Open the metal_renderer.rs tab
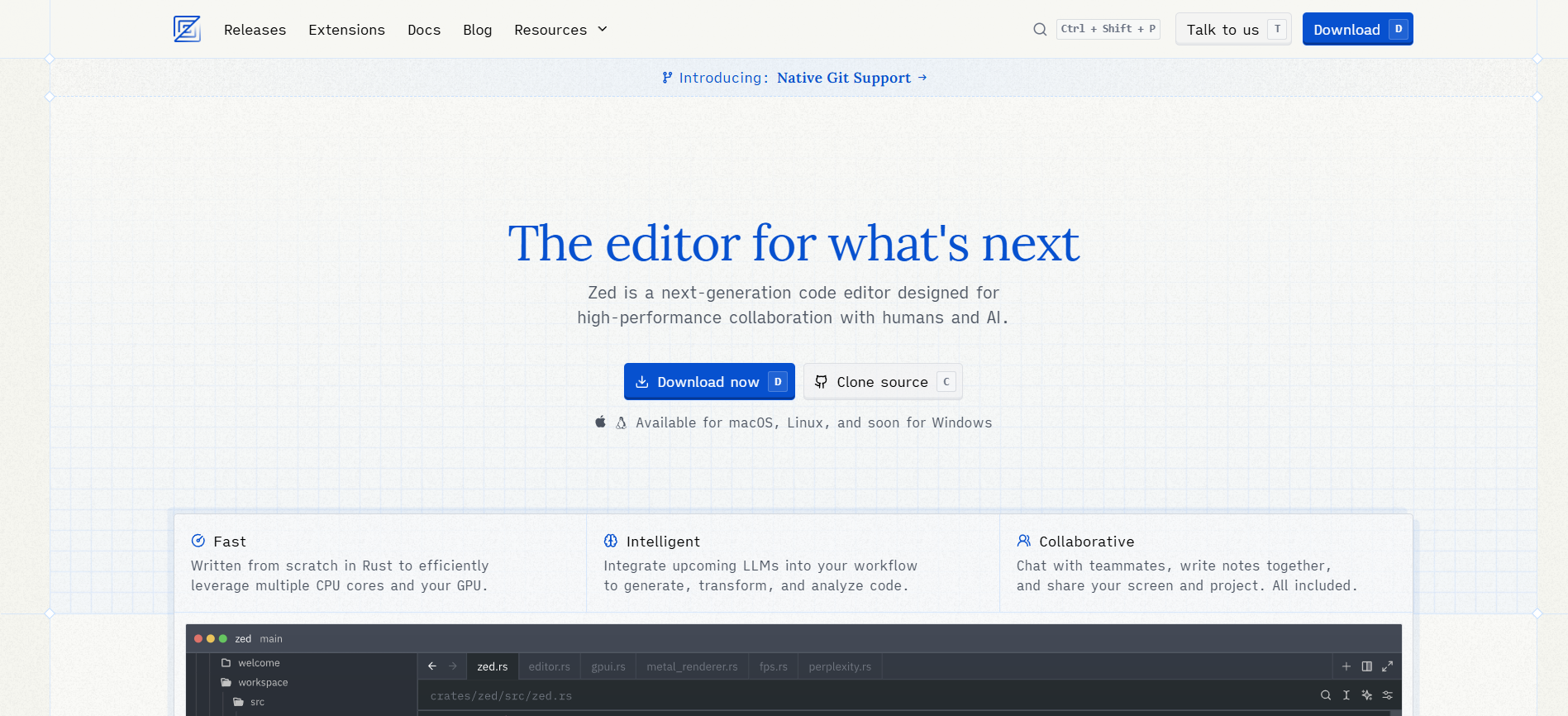Screen dimensions: 1568x716 (692, 666)
